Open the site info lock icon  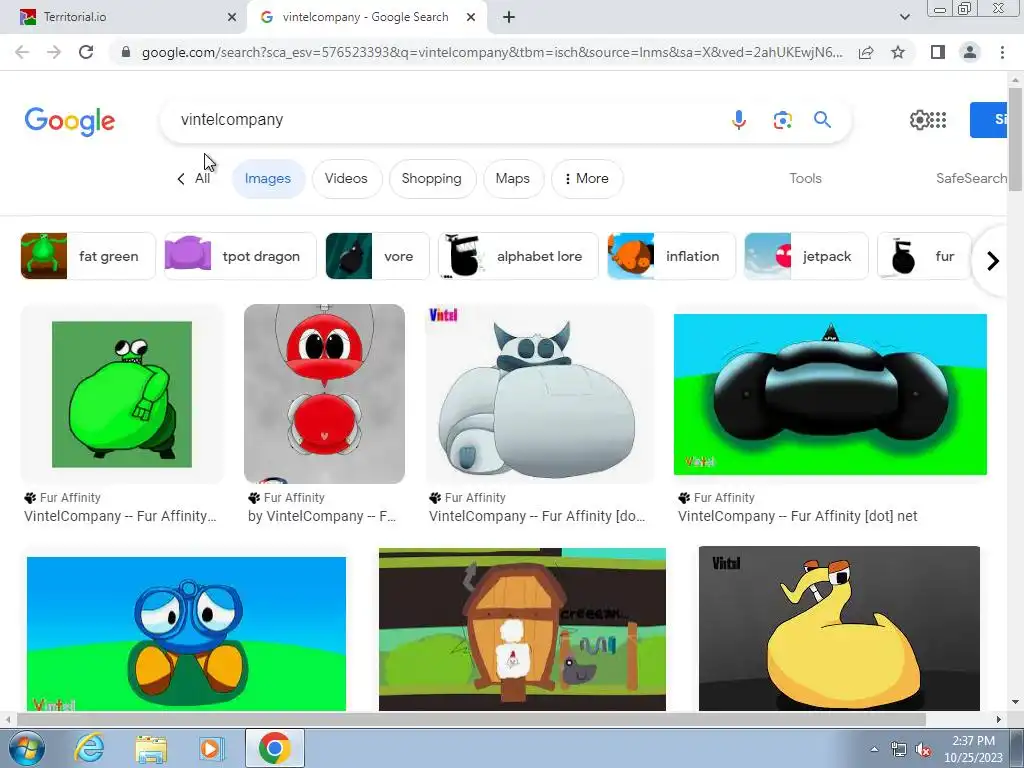[126, 52]
